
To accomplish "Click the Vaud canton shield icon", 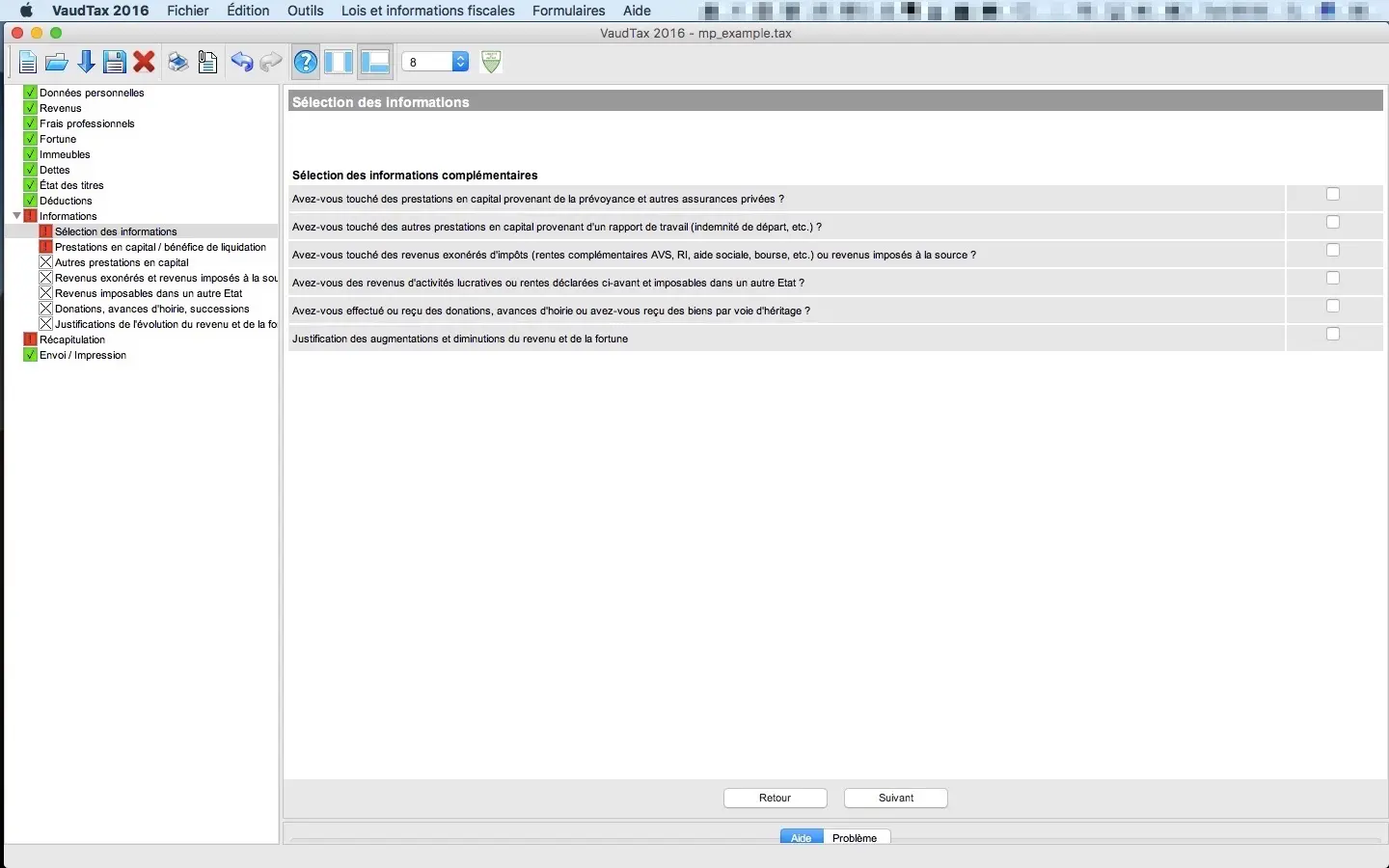I will click(492, 62).
